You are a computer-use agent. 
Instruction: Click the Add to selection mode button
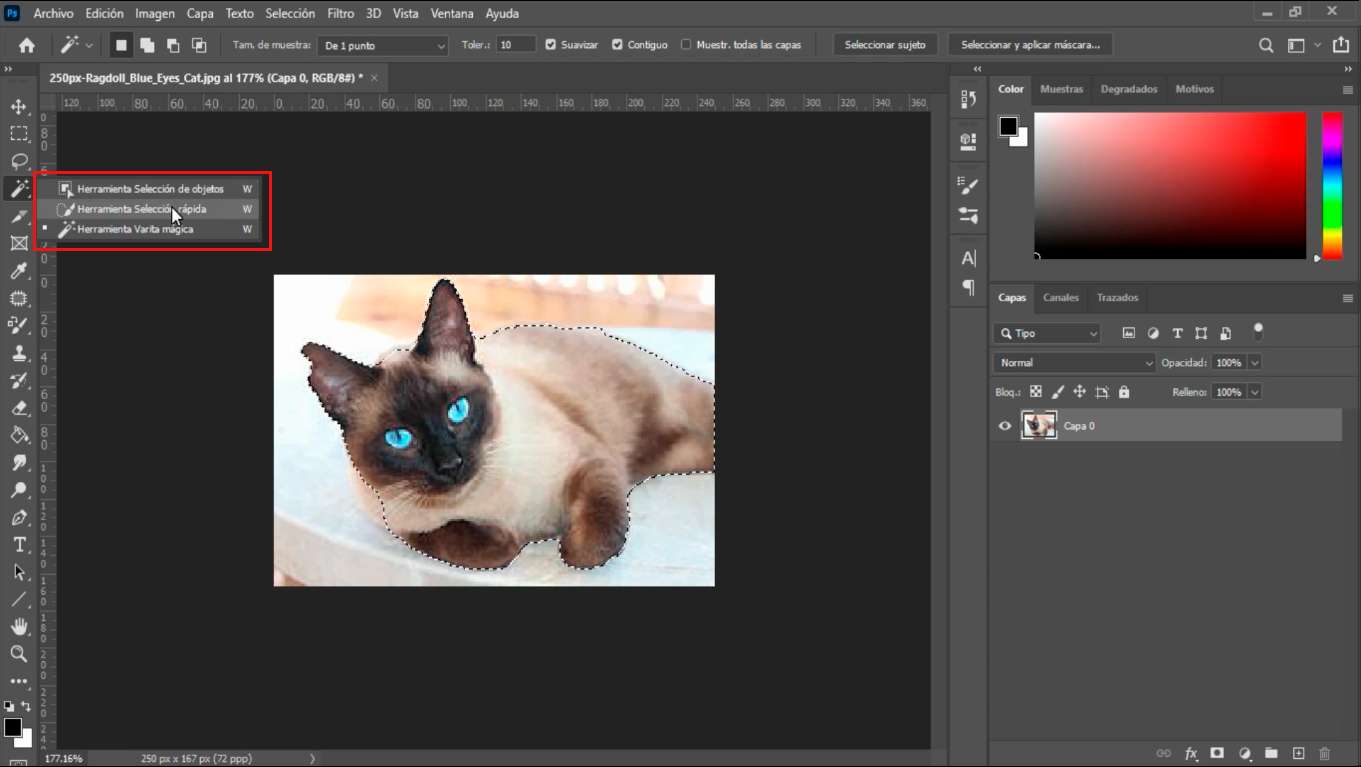[x=147, y=45]
